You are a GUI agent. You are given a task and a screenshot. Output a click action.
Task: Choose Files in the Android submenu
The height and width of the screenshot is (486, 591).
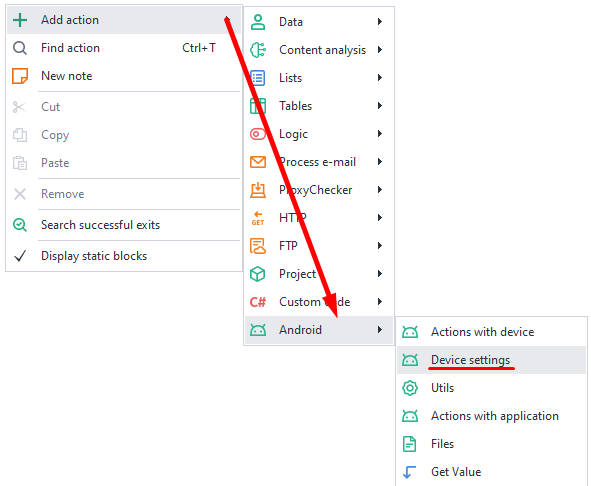[491, 444]
